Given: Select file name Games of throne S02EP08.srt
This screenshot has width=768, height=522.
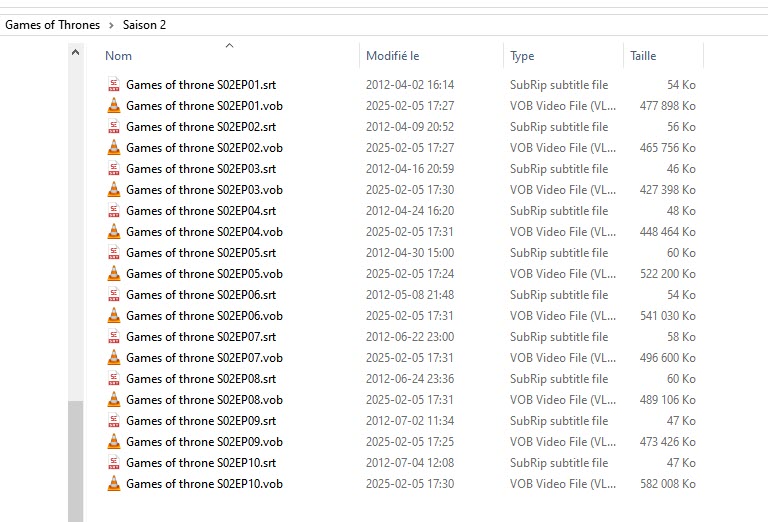Looking at the screenshot, I should 201,380.
